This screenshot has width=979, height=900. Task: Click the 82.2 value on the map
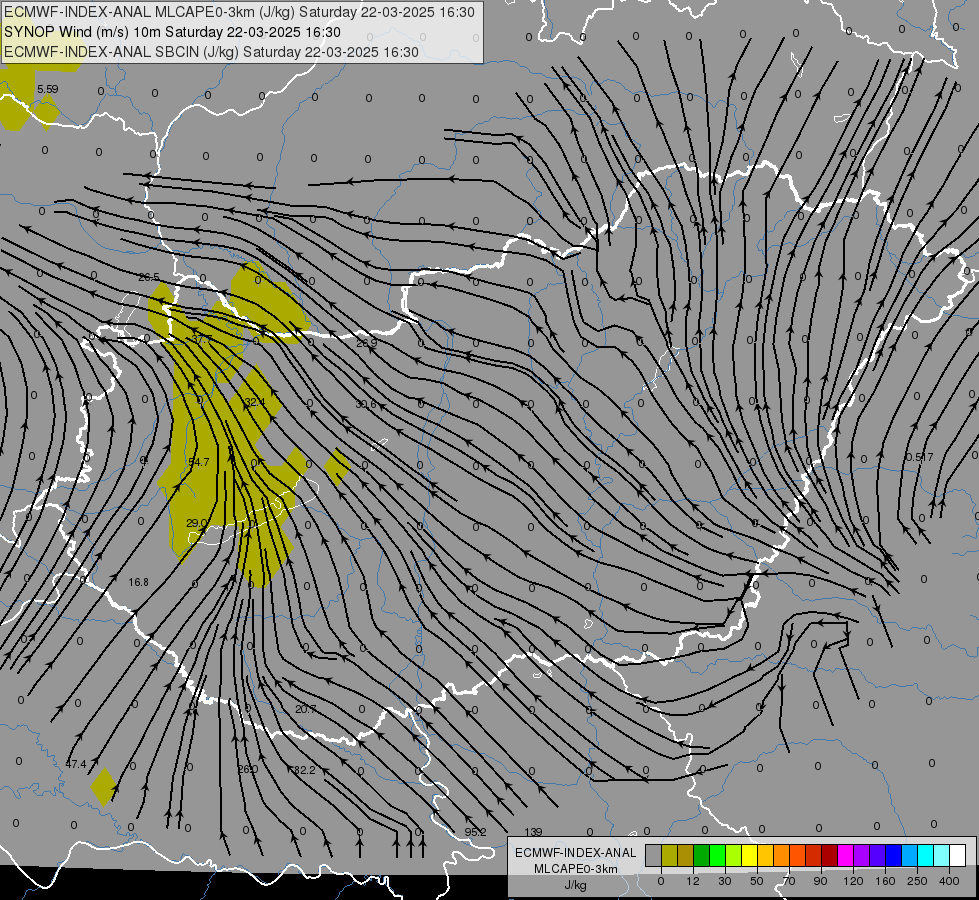click(305, 770)
